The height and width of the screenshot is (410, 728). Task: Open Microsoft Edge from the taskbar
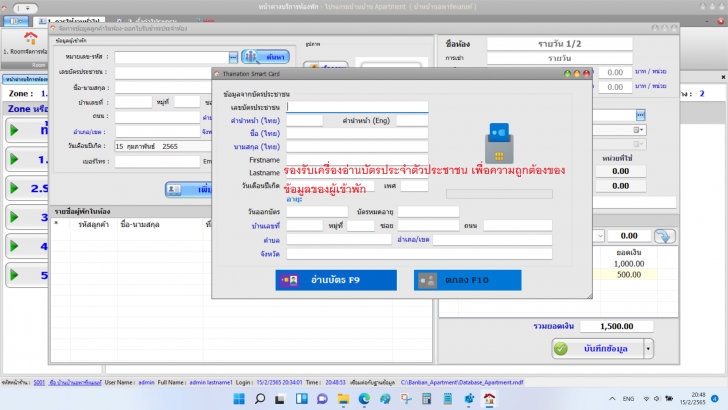(x=364, y=399)
